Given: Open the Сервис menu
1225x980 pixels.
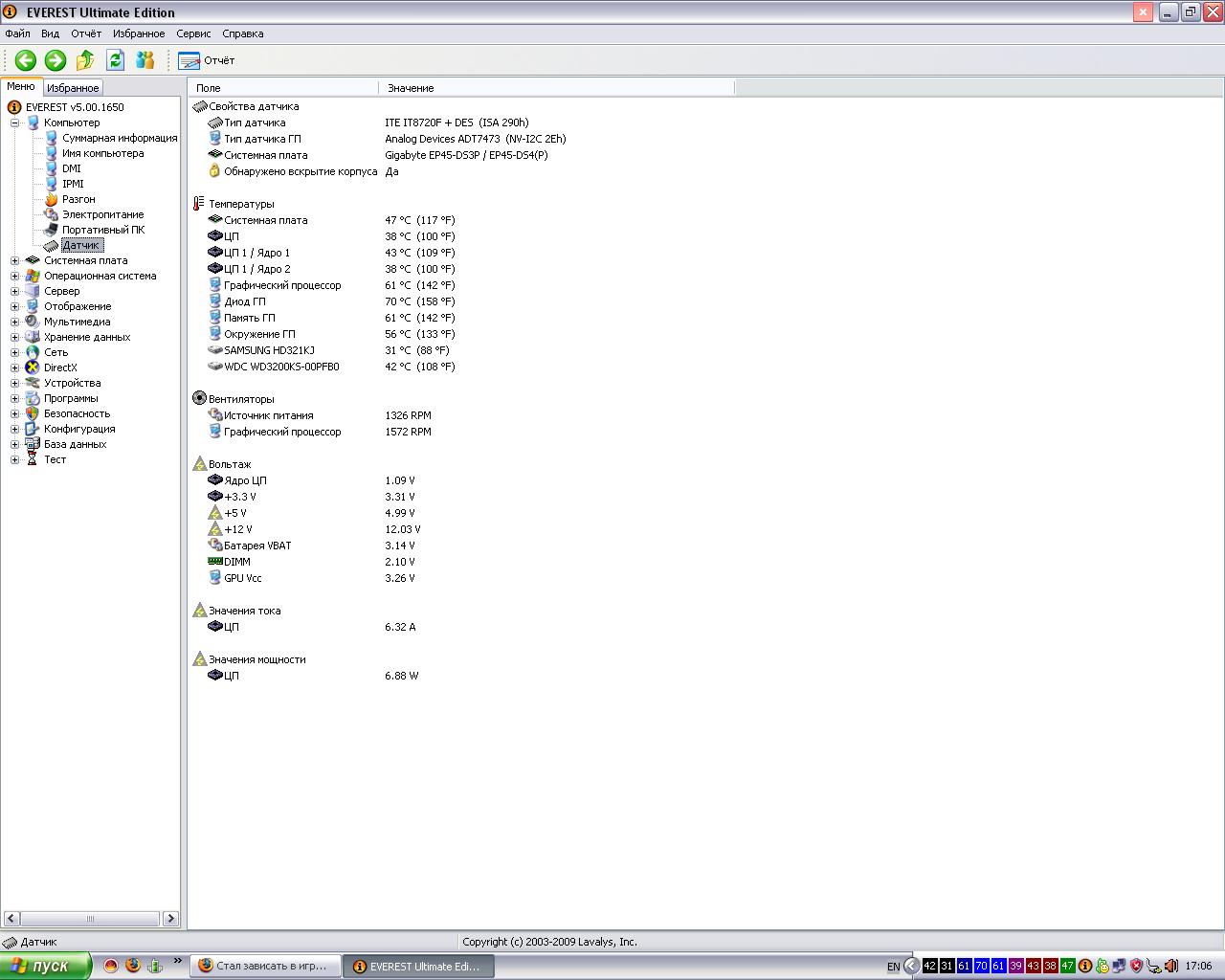Looking at the screenshot, I should [193, 33].
